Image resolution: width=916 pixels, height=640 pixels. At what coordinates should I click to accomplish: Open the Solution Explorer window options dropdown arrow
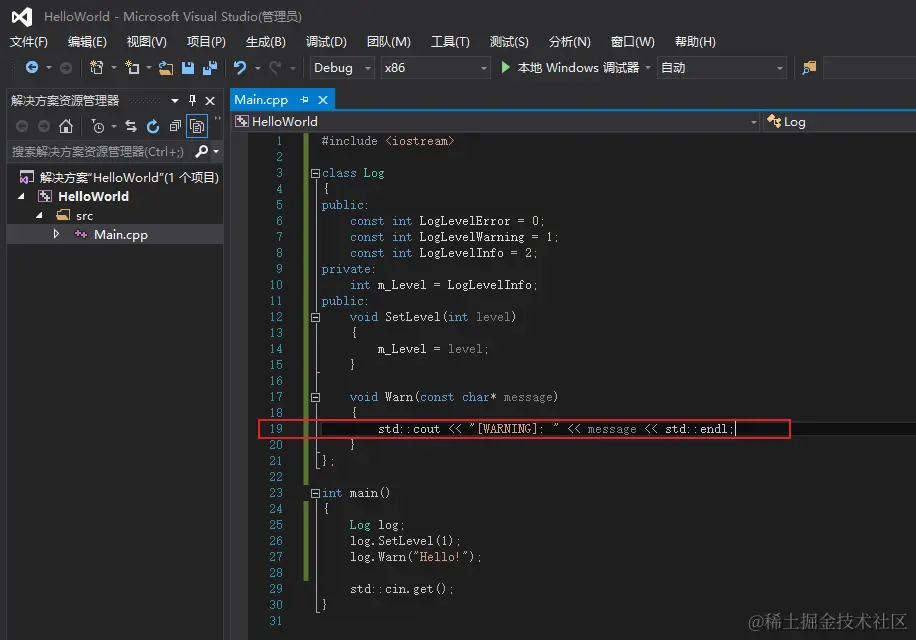(175, 101)
